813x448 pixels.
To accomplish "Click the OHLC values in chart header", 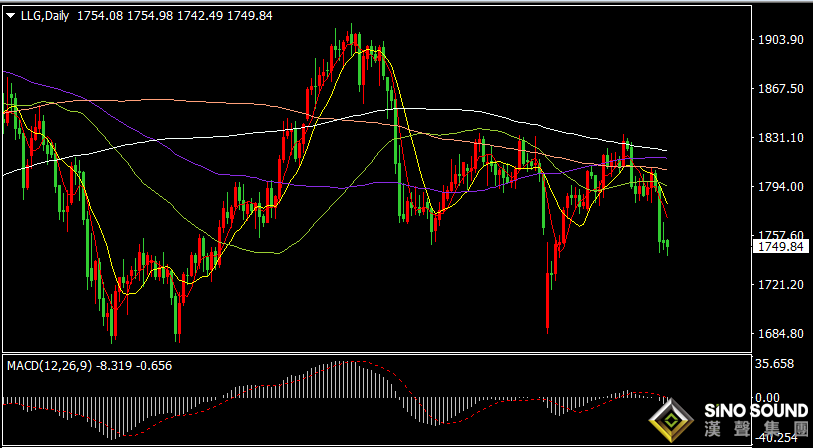I will (175, 16).
